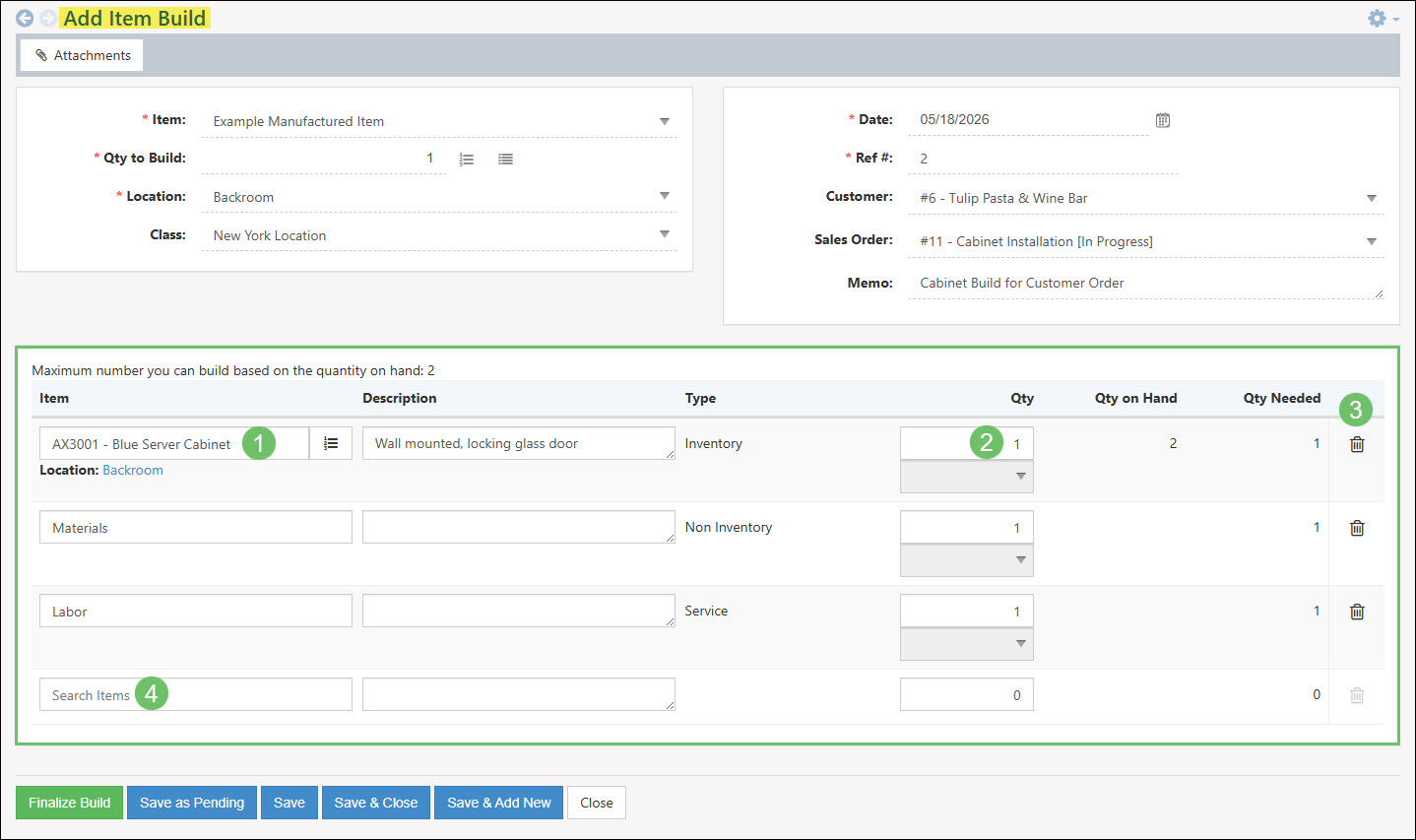The width and height of the screenshot is (1416, 840).
Task: Click Save & Close
Action: (x=376, y=803)
